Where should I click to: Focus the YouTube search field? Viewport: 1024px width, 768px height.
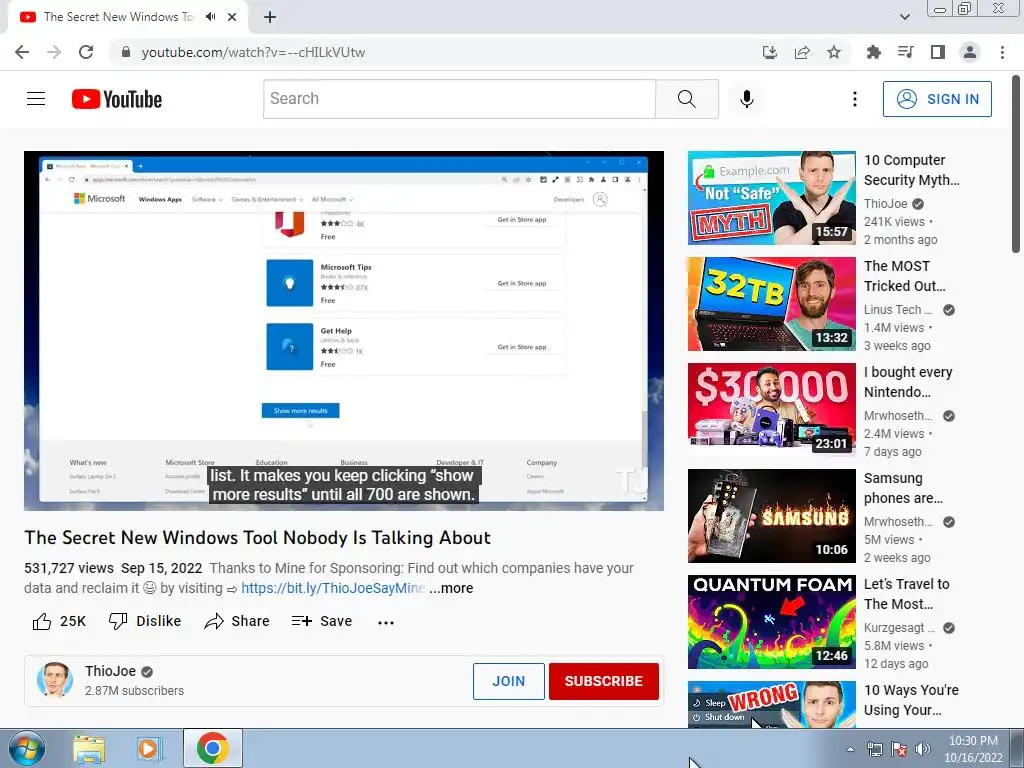pyautogui.click(x=459, y=99)
